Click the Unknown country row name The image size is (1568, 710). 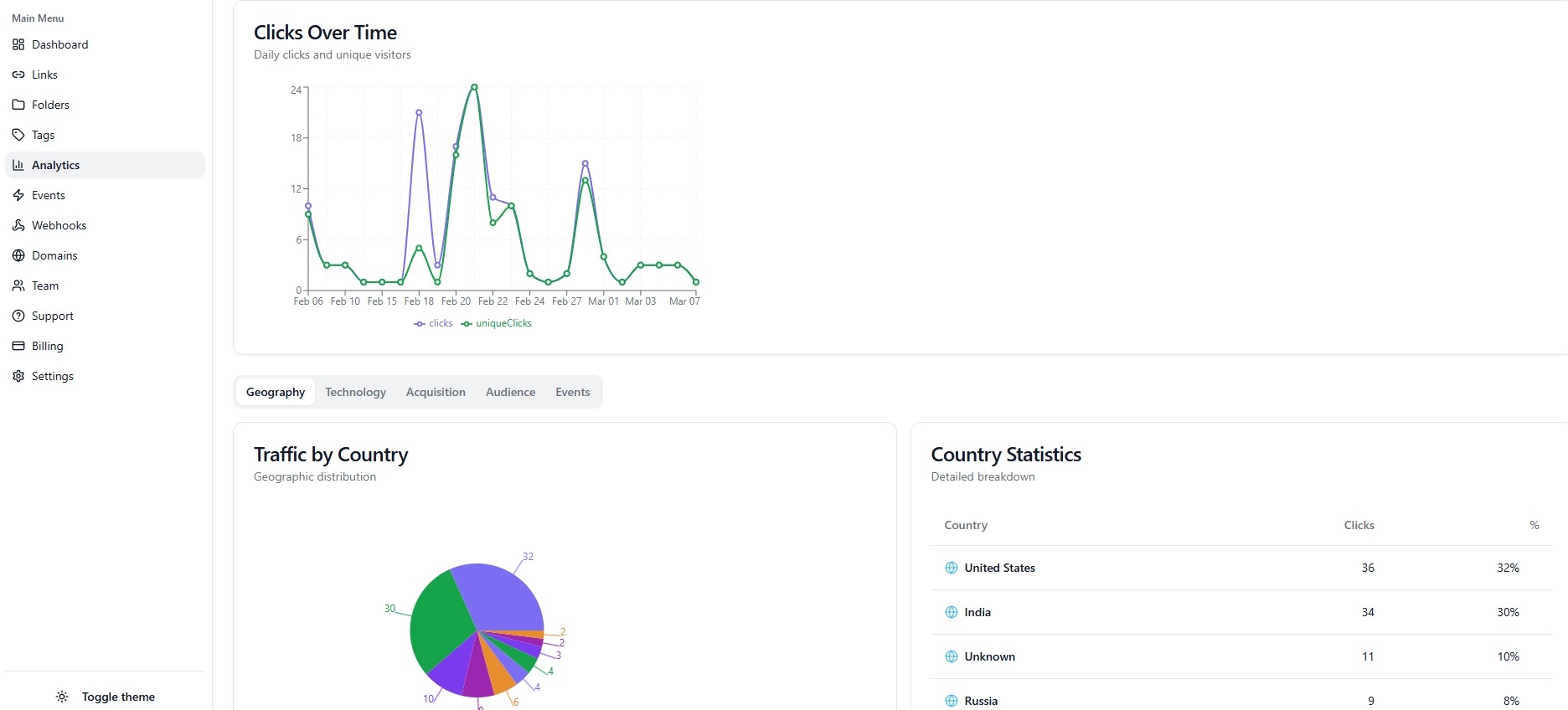click(989, 656)
